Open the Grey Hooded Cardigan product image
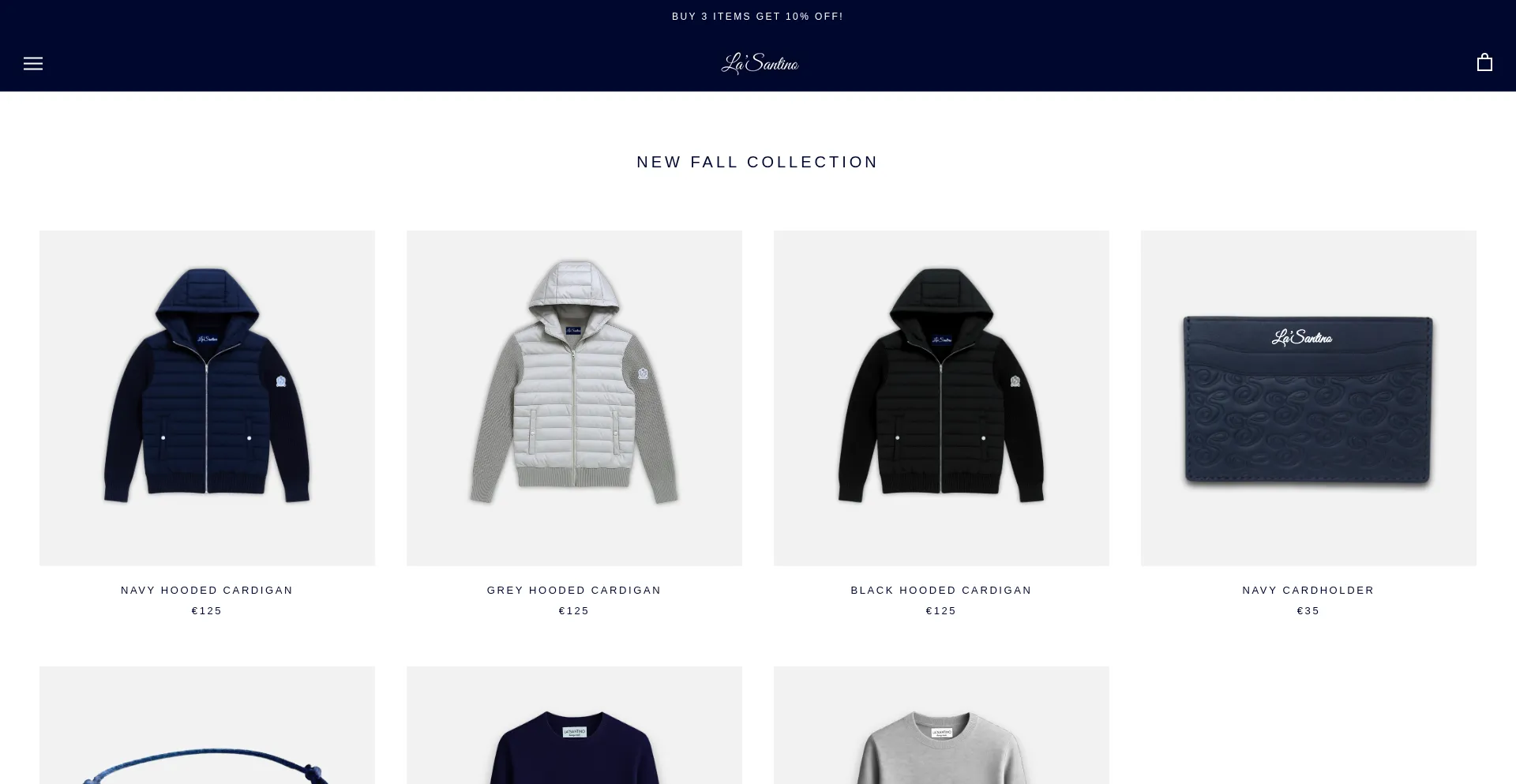Screen dimensions: 1516x784 [574, 398]
